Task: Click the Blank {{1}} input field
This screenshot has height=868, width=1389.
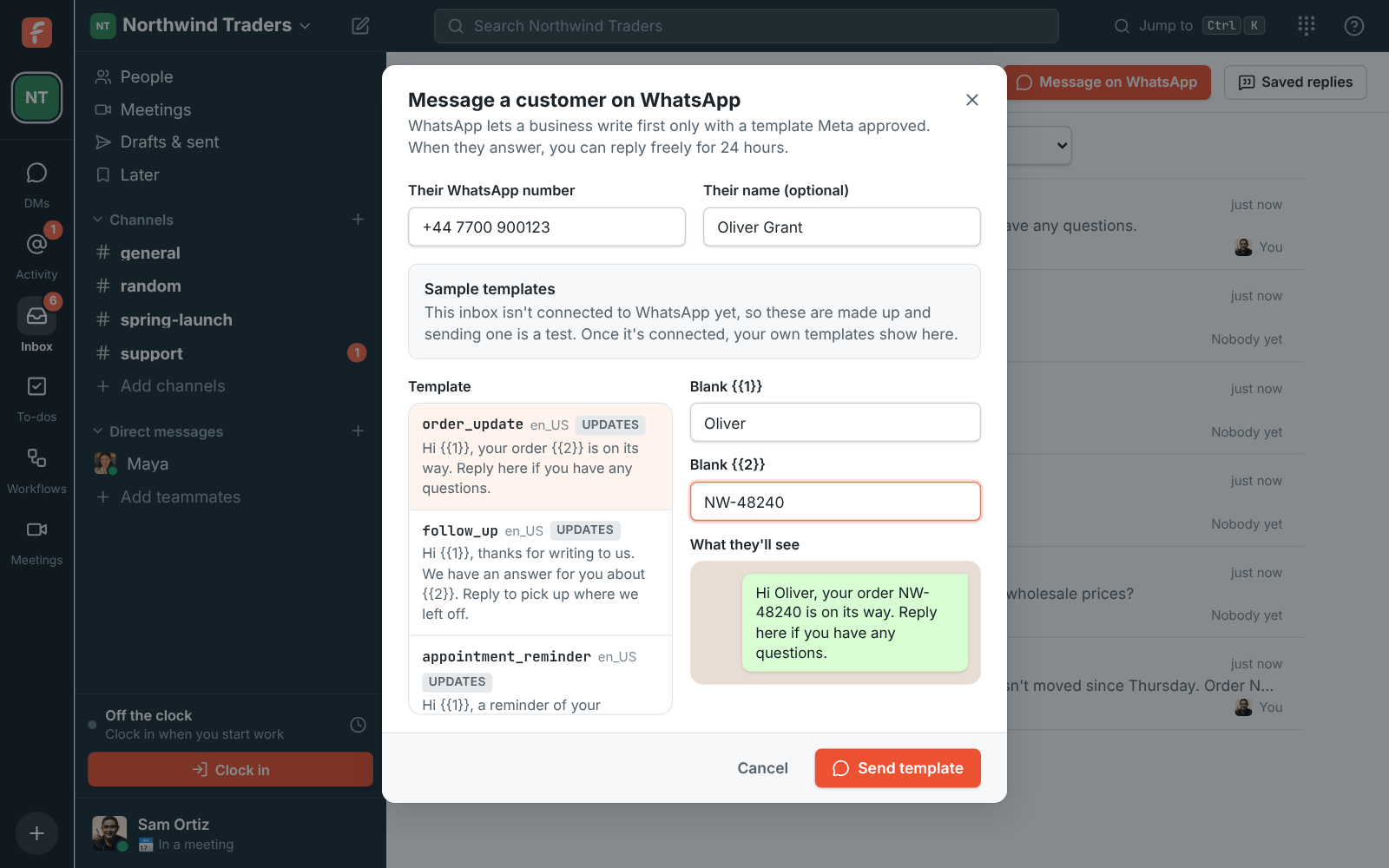Action: (x=835, y=423)
